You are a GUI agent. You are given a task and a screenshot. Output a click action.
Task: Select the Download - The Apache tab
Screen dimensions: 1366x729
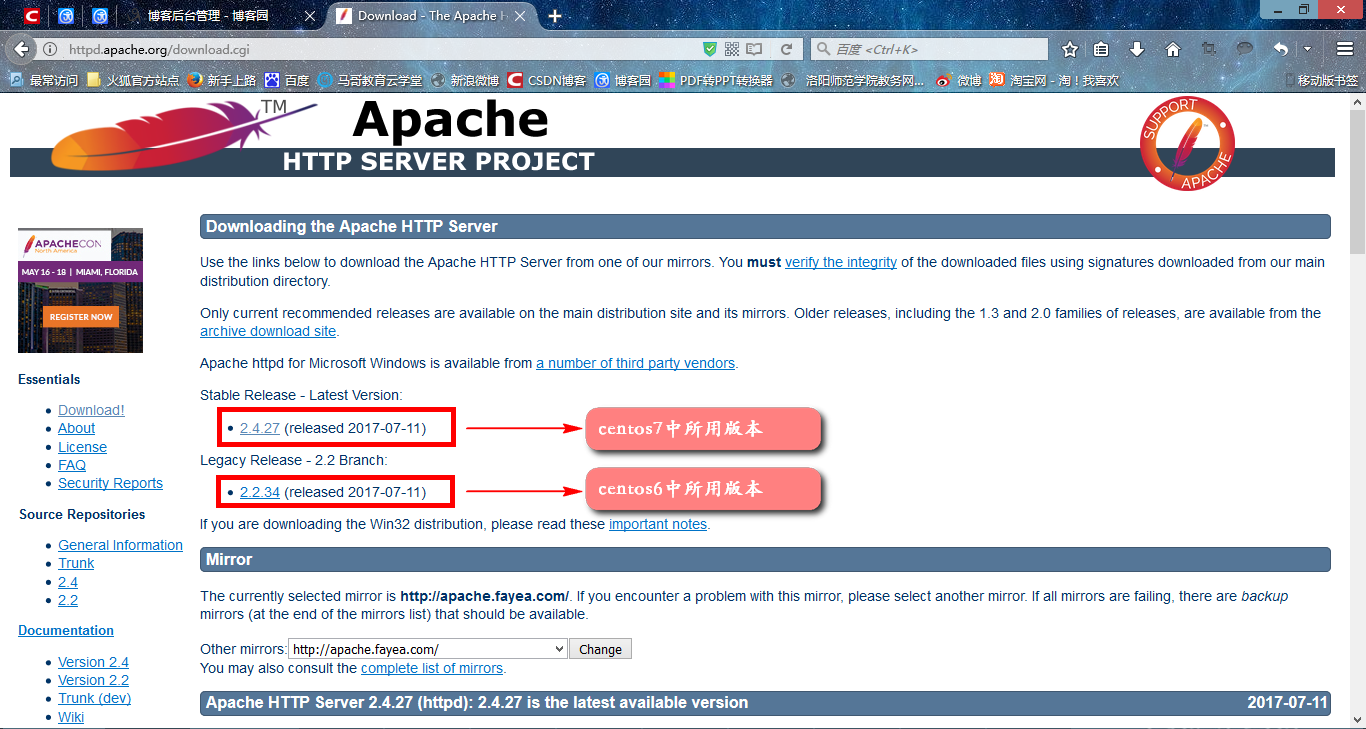(x=427, y=16)
